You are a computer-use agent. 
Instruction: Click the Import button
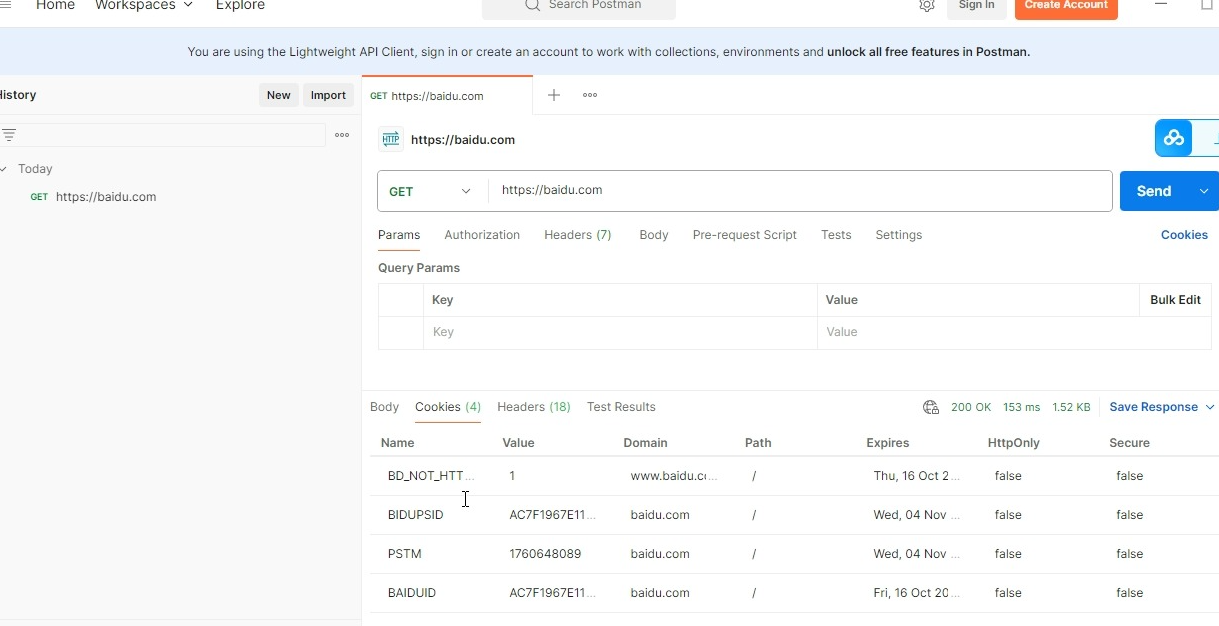tap(328, 95)
